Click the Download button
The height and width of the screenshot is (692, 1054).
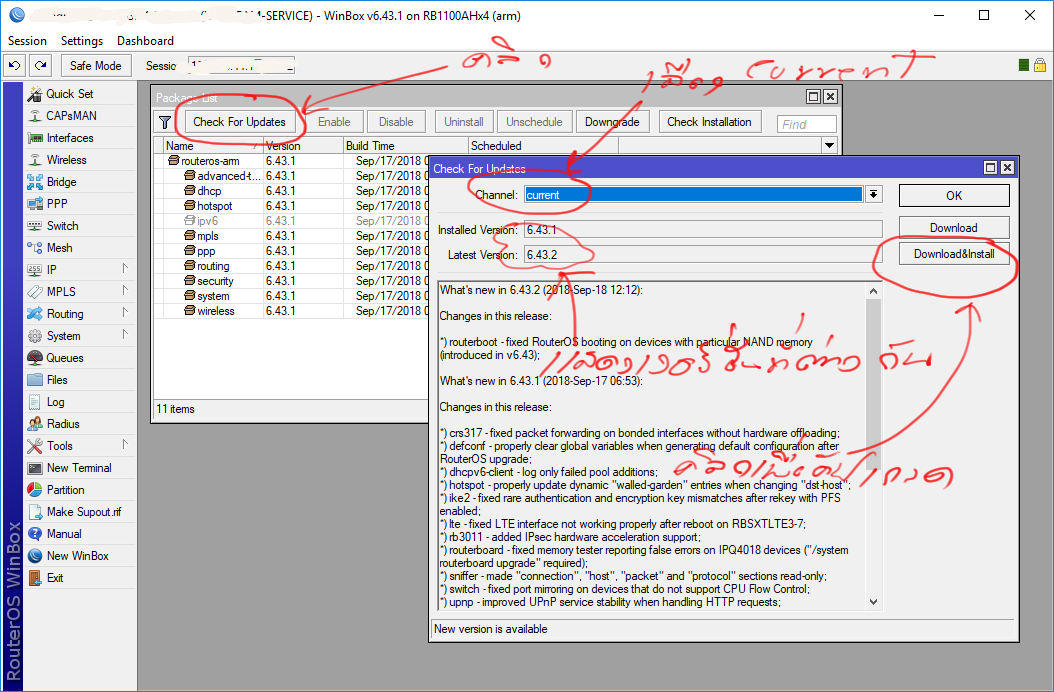954,228
